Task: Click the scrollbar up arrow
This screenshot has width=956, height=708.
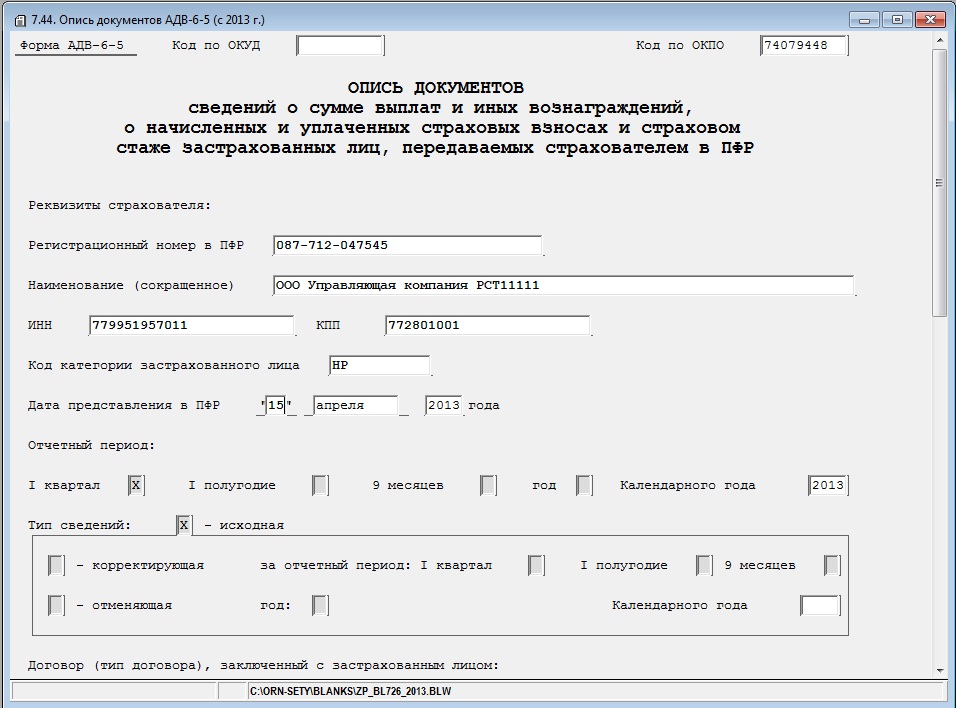Action: coord(939,40)
